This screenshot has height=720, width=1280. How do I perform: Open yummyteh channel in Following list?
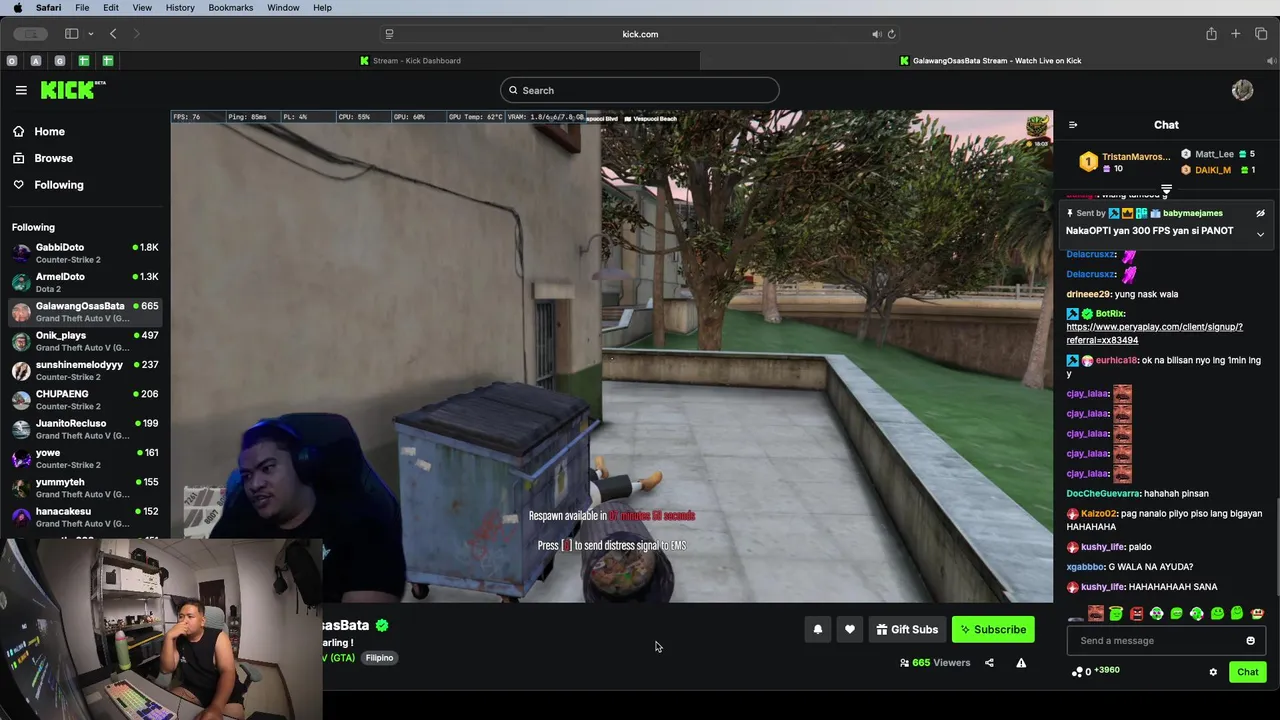click(85, 488)
